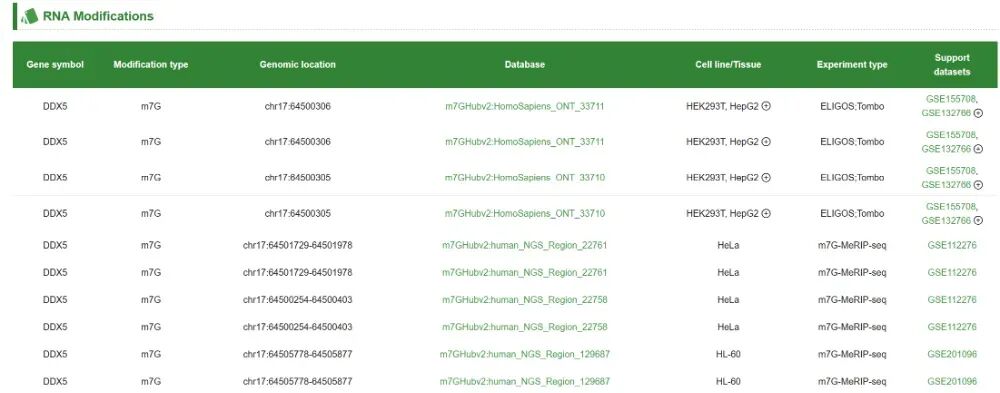Open first m7GHubv2:HomoSapiens_ONT_33710 database link
Image resolution: width=1000 pixels, height=393 pixels.
pos(524,177)
